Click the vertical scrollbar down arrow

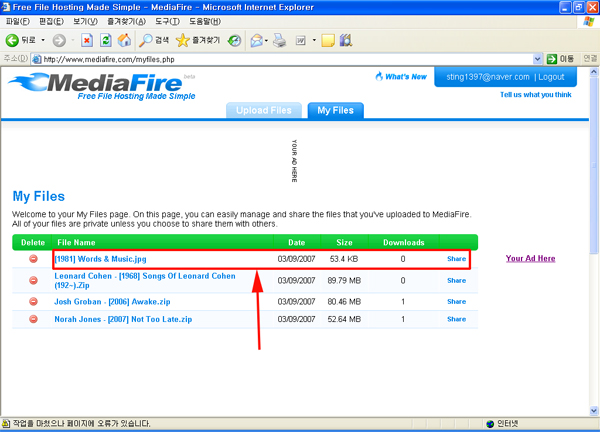point(593,411)
